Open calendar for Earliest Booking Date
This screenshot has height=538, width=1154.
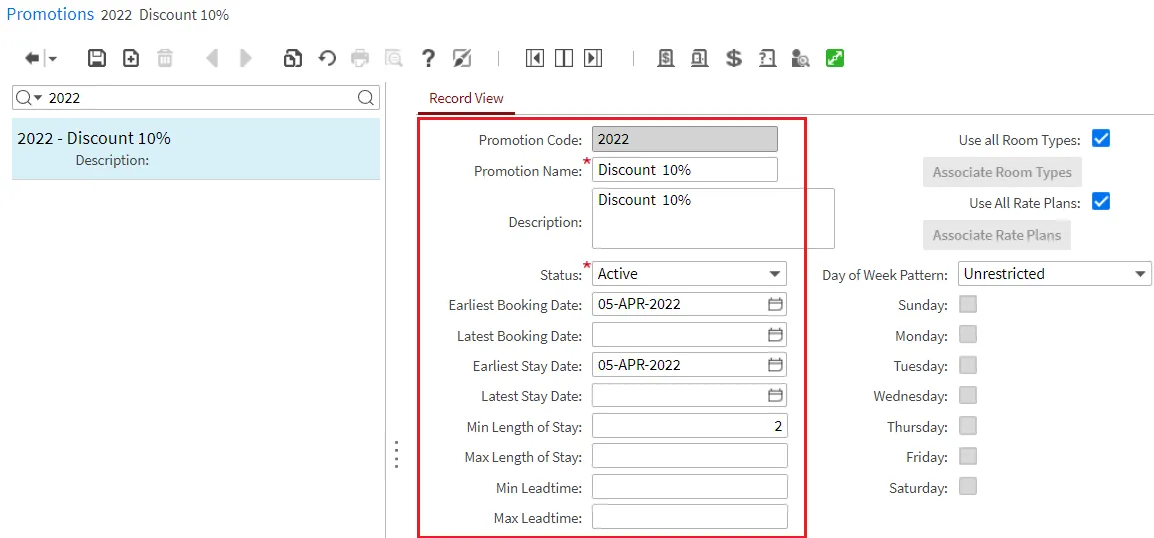click(775, 304)
